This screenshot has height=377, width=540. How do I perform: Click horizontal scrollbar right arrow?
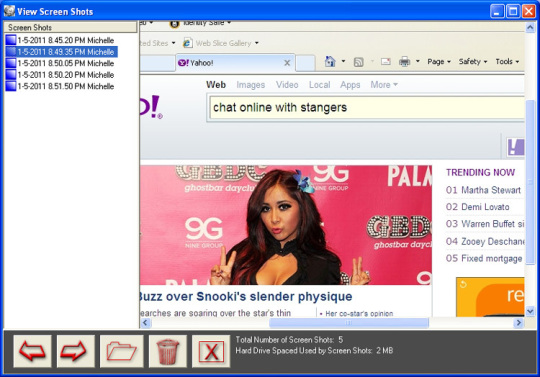519,323
